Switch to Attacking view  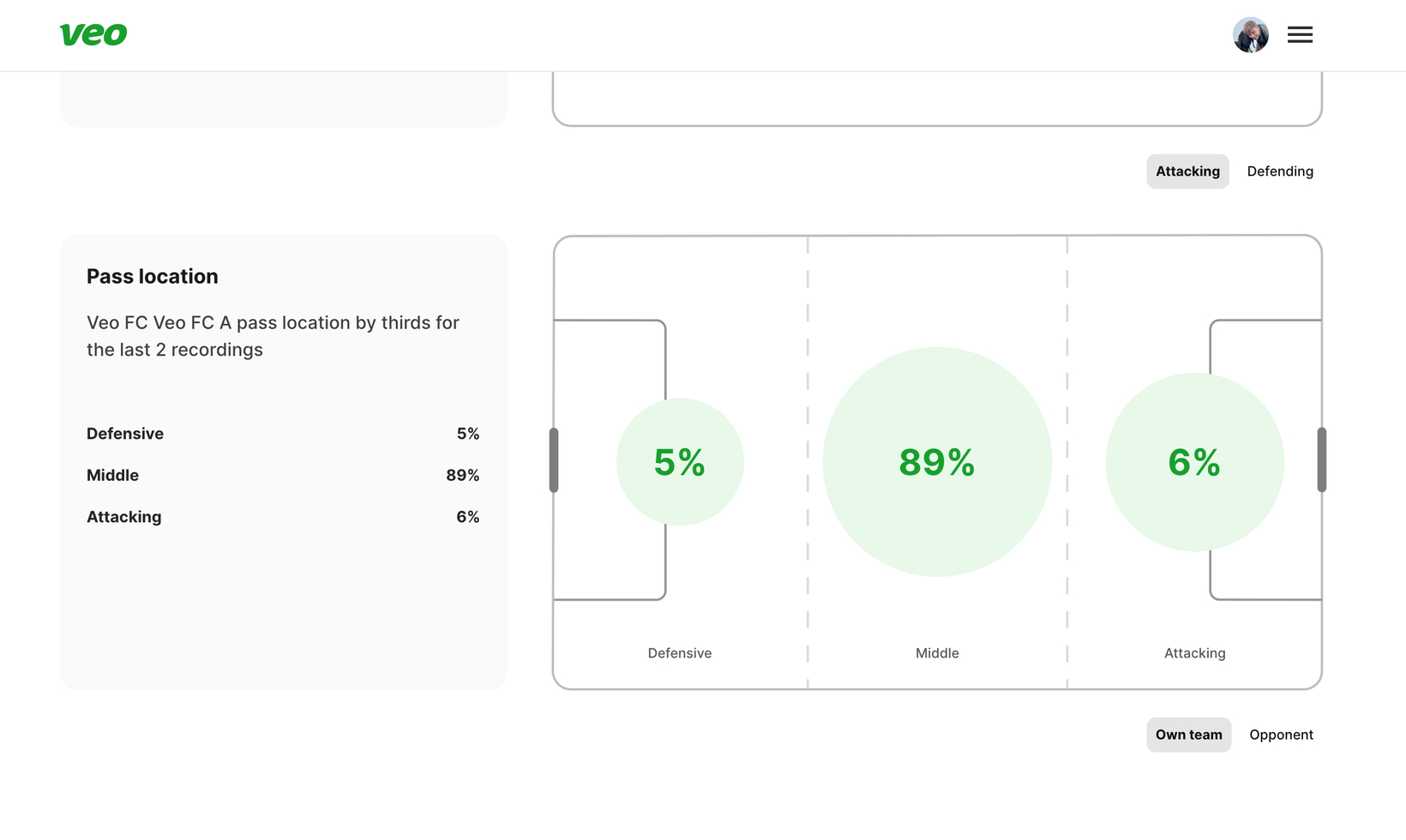[x=1187, y=171]
